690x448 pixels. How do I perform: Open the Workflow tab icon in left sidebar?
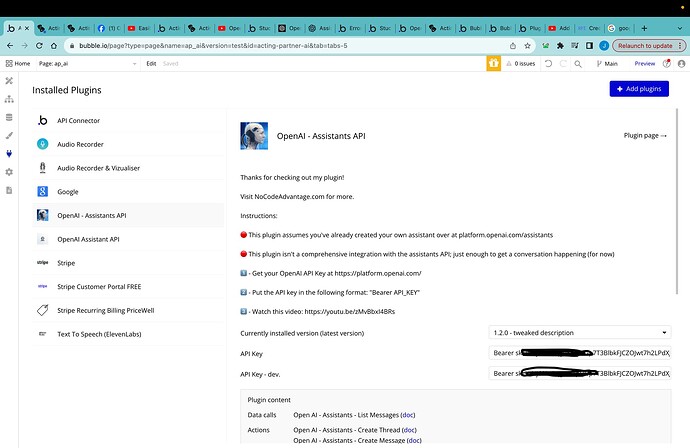9,99
